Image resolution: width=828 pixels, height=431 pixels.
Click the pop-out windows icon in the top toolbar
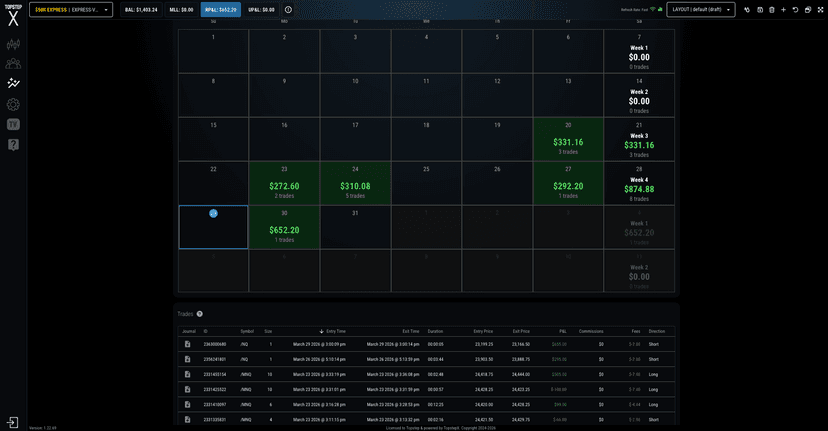point(807,10)
